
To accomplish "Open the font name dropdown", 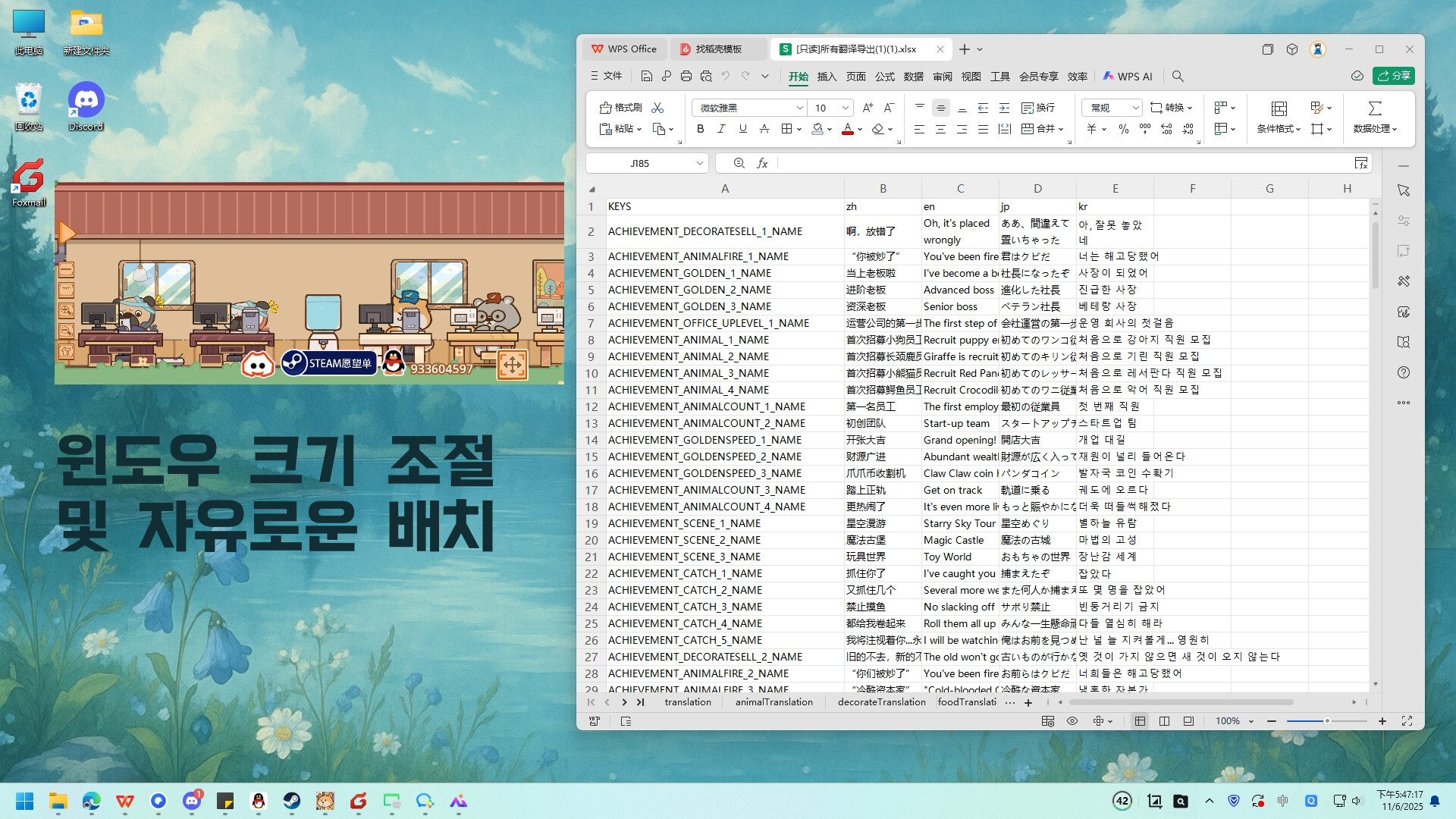I will pyautogui.click(x=799, y=108).
